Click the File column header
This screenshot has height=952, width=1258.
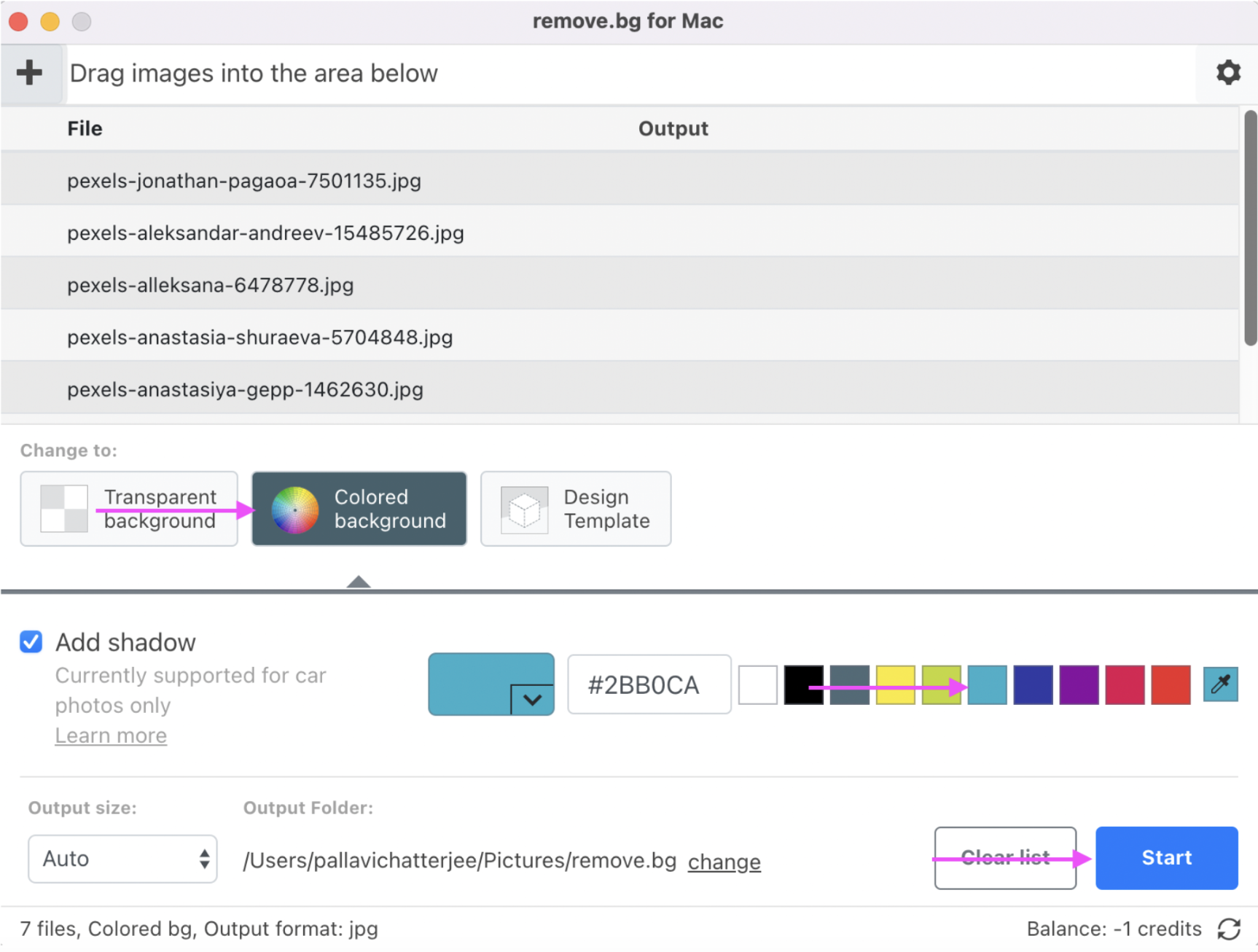tap(85, 129)
